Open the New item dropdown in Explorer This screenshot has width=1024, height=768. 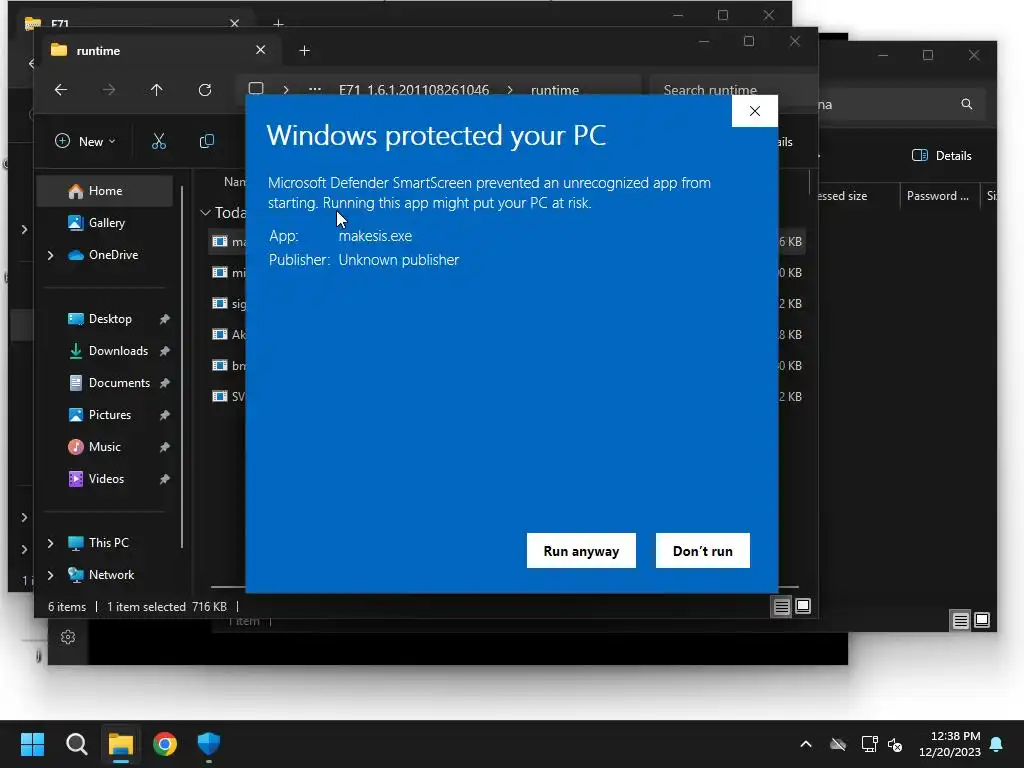click(86, 141)
